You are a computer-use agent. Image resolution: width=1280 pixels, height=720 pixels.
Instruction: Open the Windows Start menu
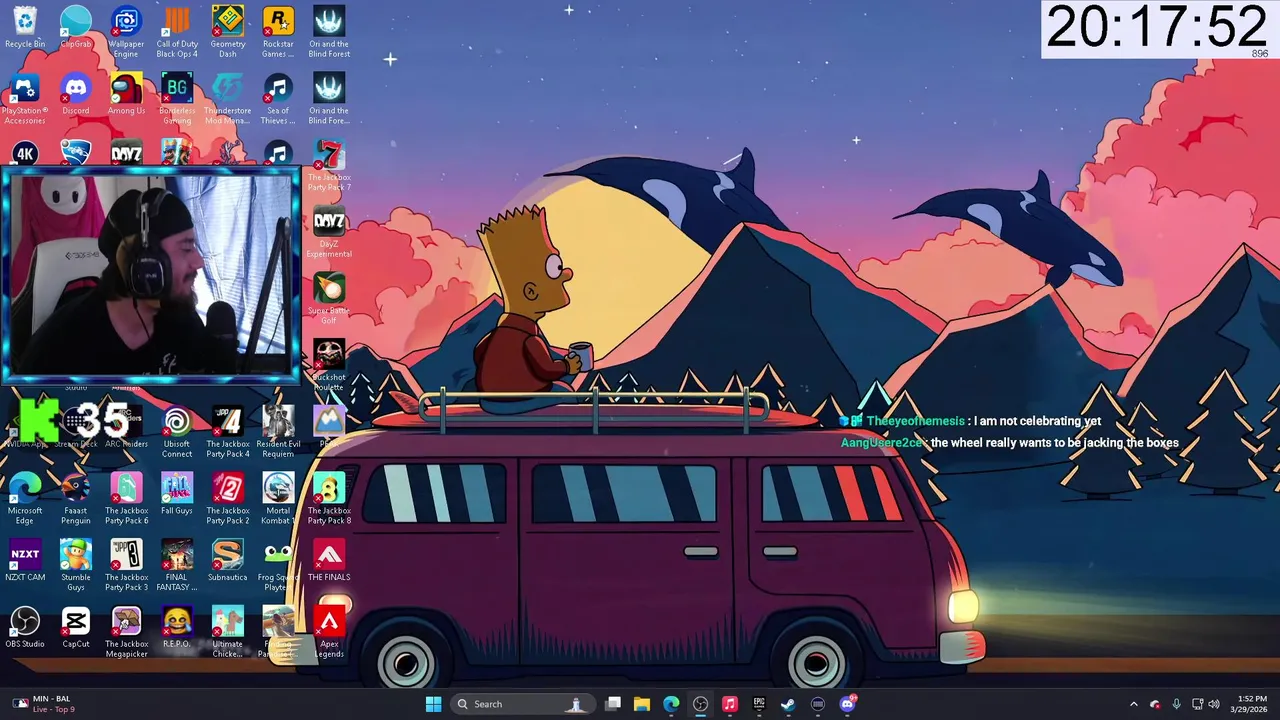pyautogui.click(x=433, y=704)
